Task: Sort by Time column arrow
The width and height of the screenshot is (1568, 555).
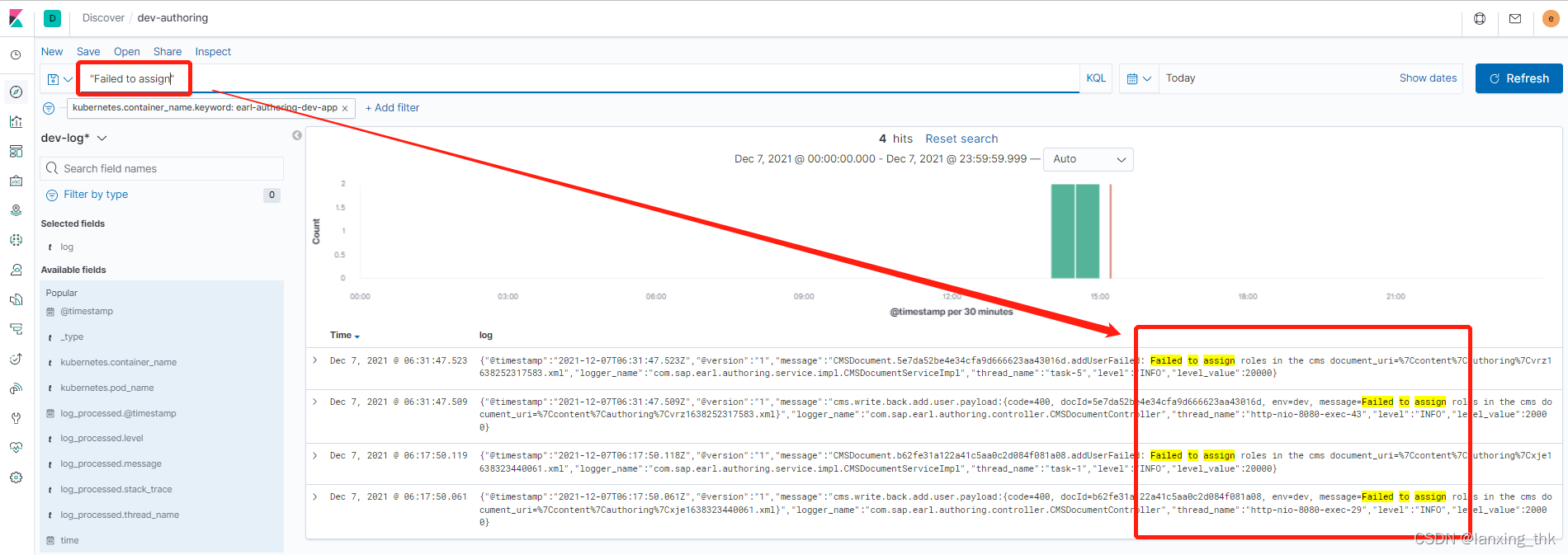Action: point(357,336)
